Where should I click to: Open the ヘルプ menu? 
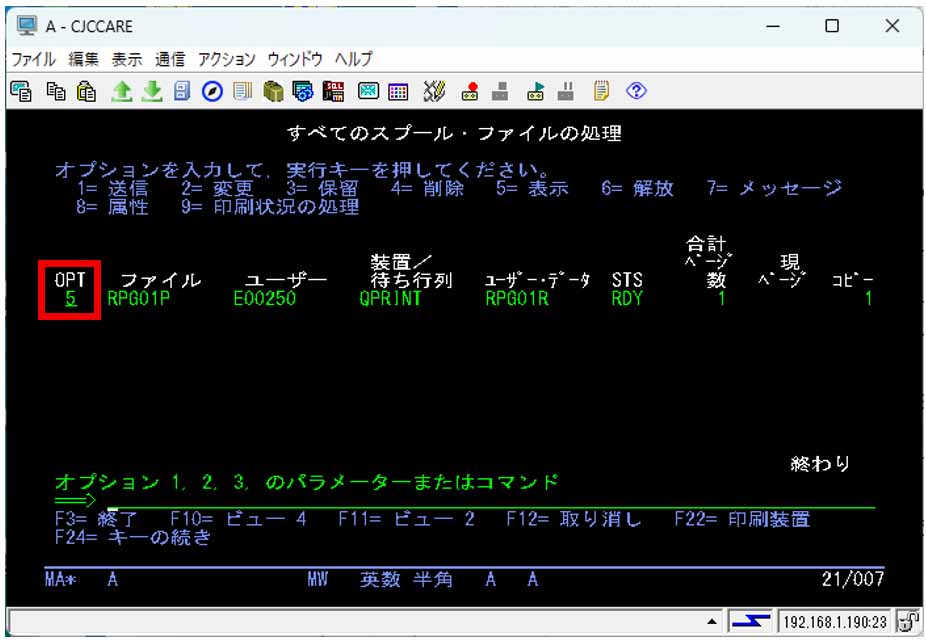click(x=353, y=59)
